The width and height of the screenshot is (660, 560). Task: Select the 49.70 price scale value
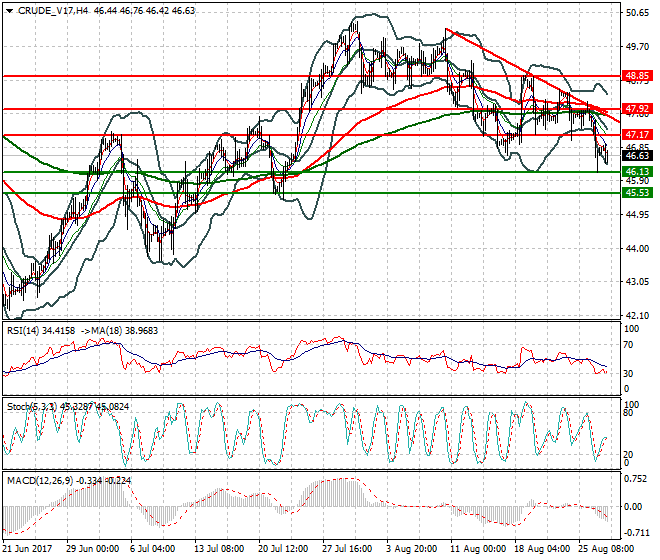[637, 47]
